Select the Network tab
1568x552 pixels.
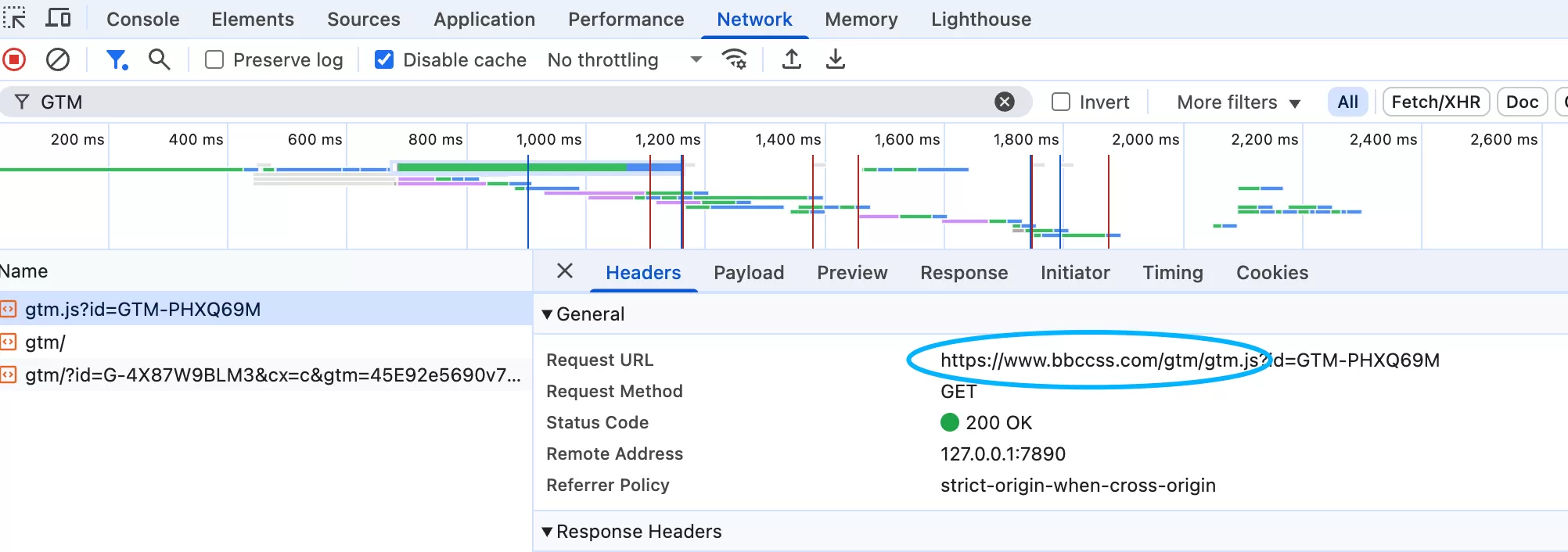(x=754, y=19)
